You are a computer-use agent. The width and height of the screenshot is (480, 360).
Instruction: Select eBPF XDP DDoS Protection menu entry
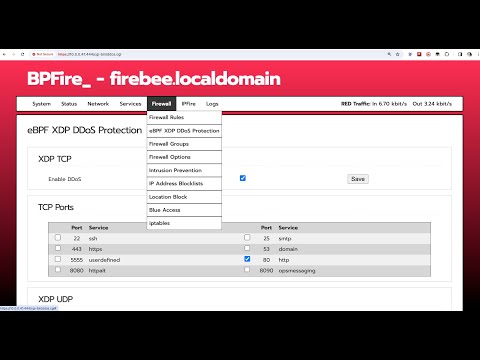pos(184,131)
